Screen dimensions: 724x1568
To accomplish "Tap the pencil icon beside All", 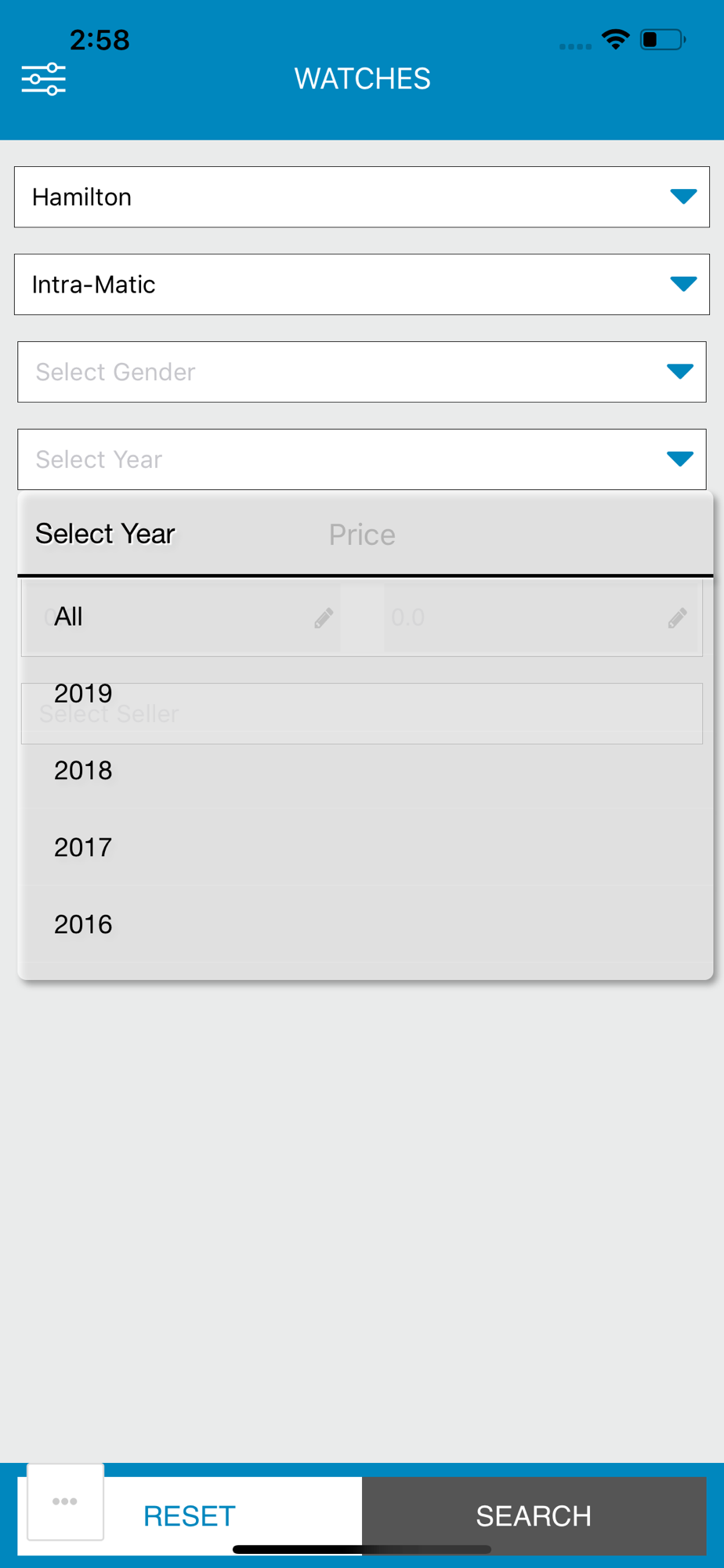I will [324, 619].
